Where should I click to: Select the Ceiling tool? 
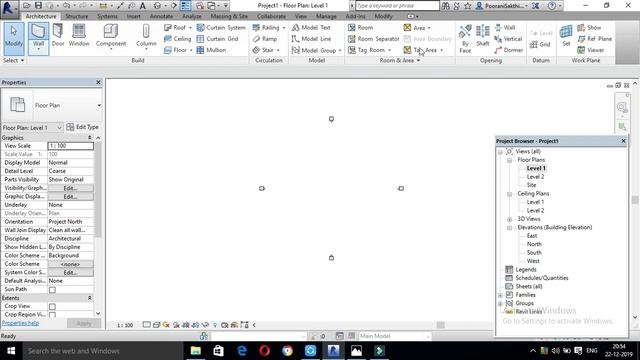[x=178, y=39]
